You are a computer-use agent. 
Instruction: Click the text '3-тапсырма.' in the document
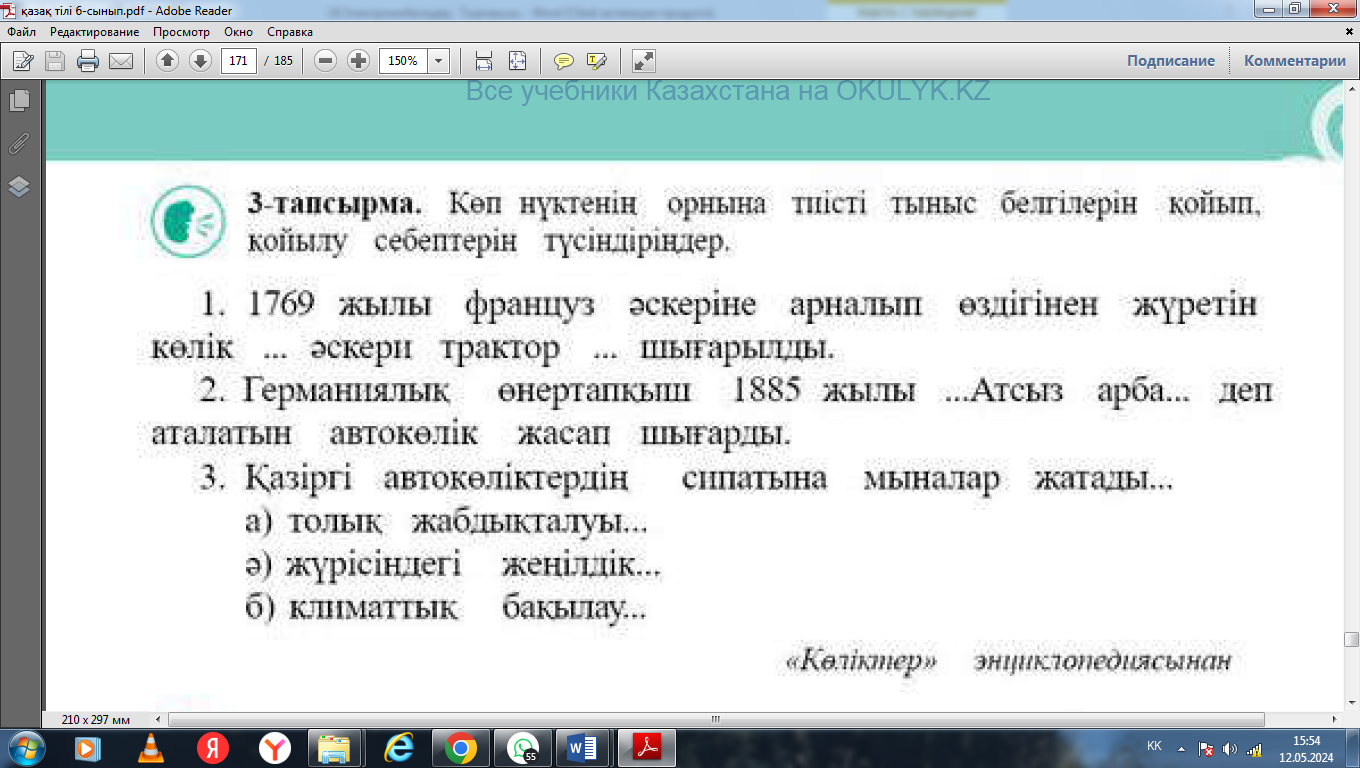coord(336,206)
